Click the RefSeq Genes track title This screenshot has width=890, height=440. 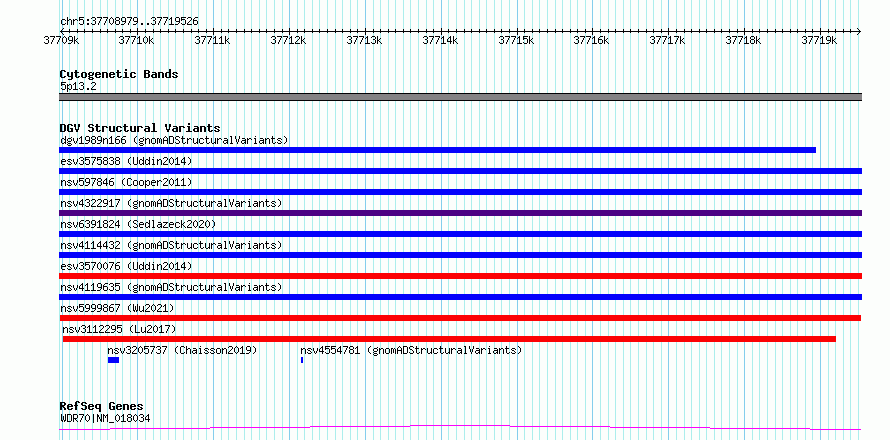(x=101, y=407)
